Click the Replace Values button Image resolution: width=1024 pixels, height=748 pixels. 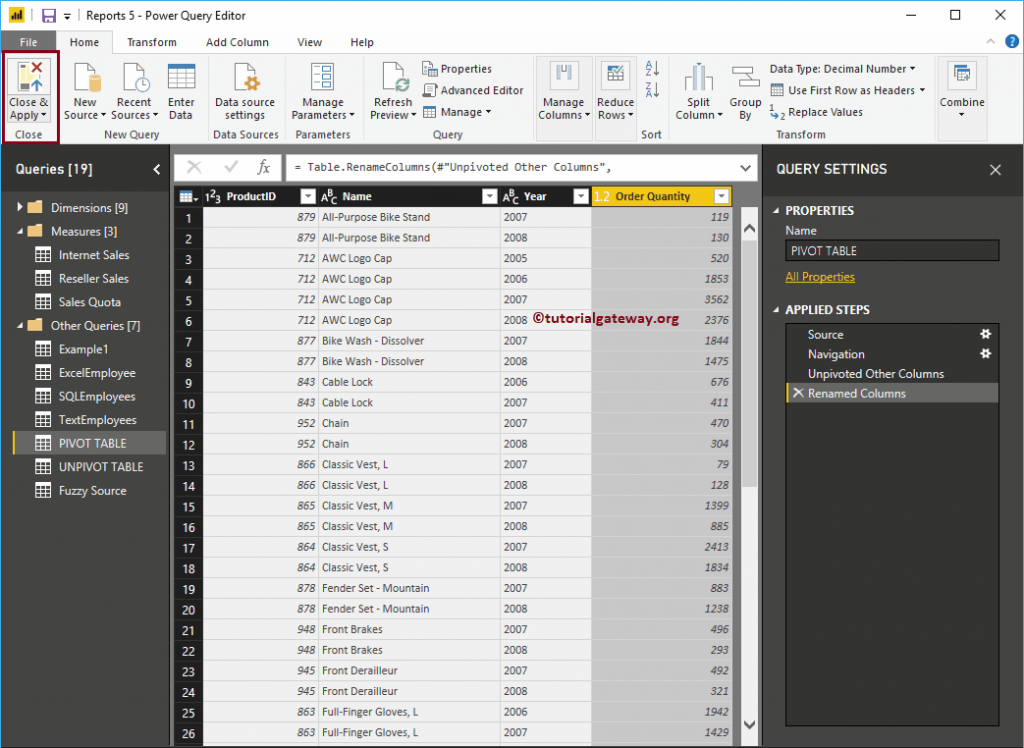[x=816, y=112]
